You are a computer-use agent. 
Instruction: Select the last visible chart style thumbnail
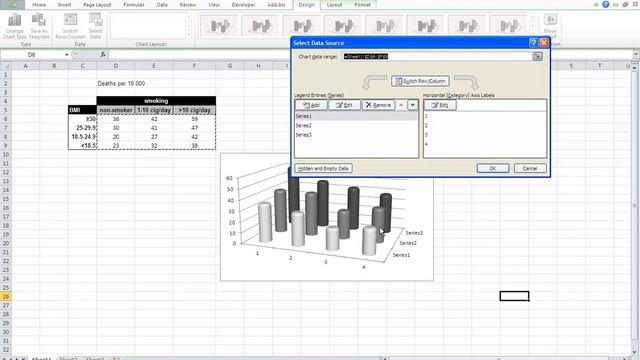508,26
